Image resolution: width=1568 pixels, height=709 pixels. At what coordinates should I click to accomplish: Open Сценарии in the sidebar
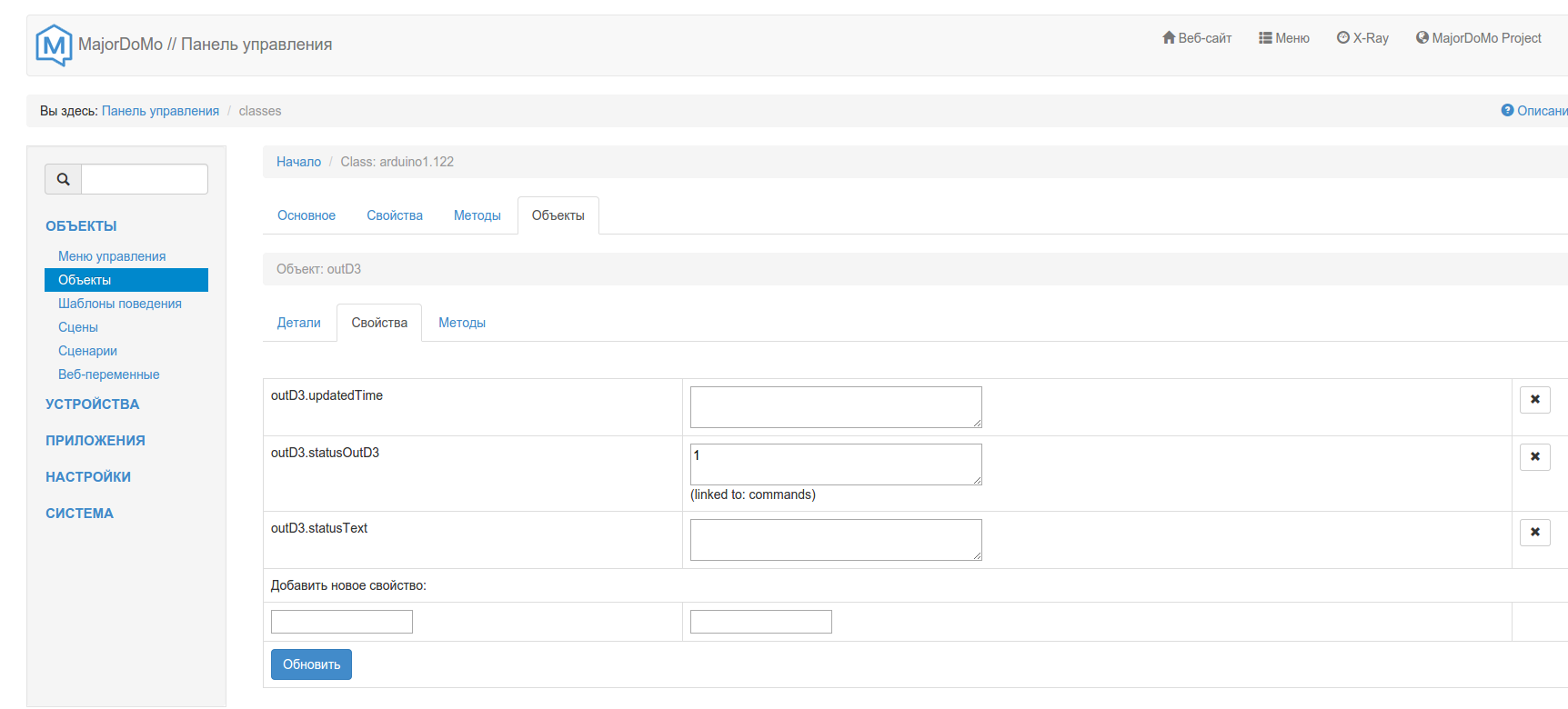click(87, 351)
